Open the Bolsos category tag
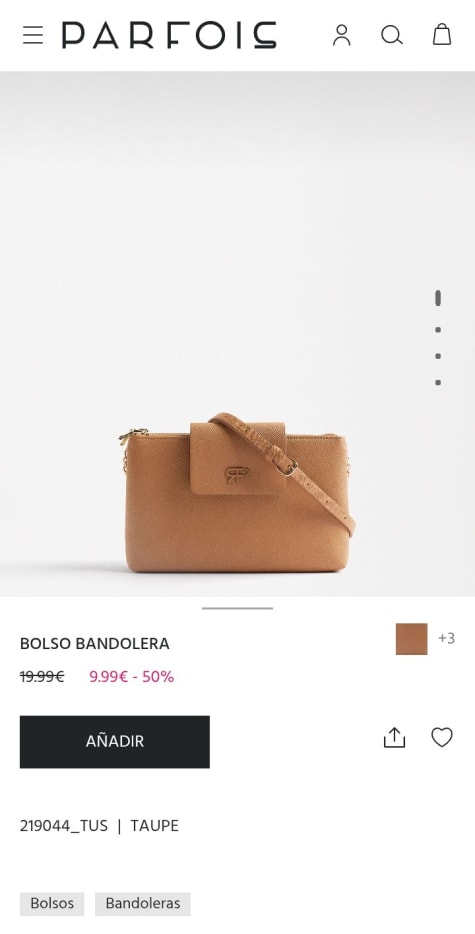This screenshot has width=475, height=934. (52, 904)
